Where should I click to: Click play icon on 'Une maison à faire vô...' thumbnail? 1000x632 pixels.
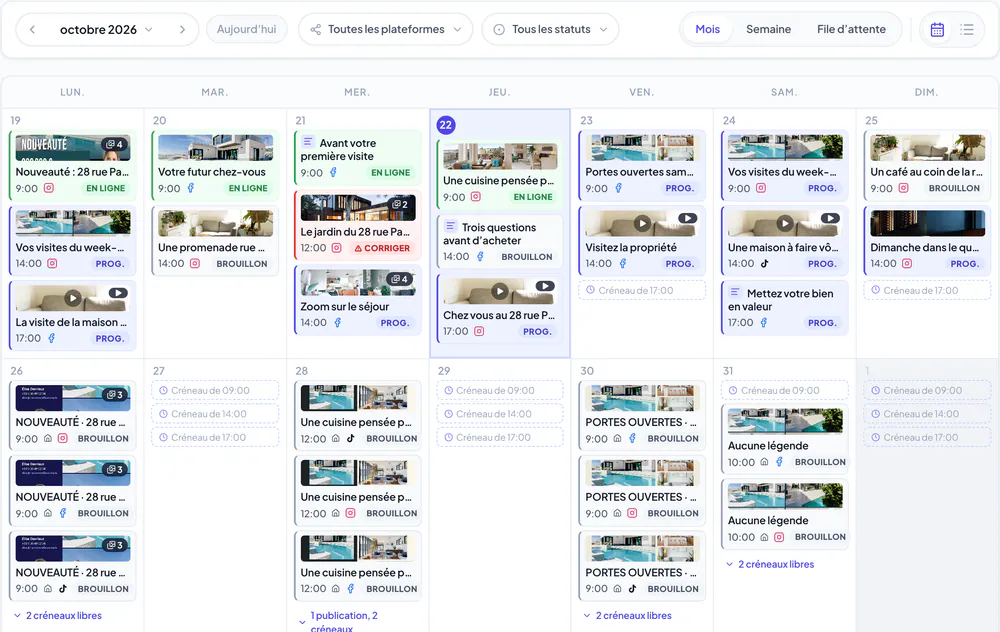785,223
